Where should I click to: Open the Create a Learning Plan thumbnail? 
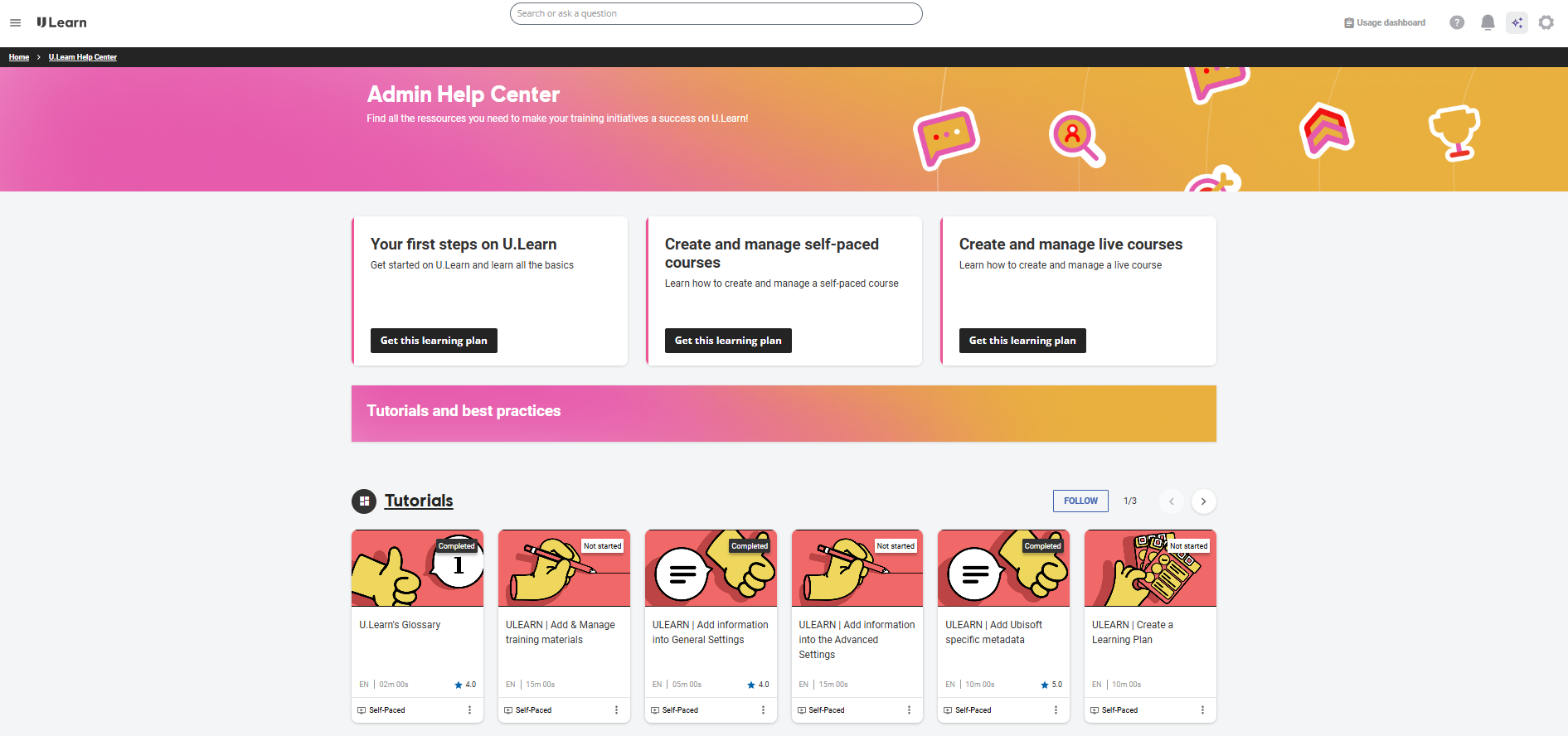[x=1150, y=569]
